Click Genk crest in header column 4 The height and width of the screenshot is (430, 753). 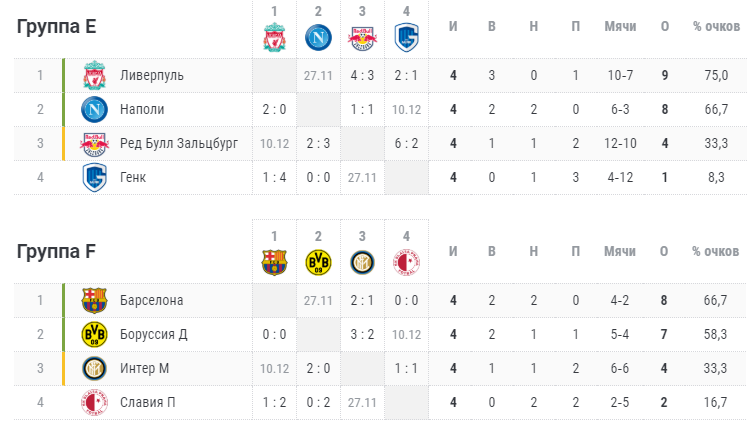[x=406, y=37]
